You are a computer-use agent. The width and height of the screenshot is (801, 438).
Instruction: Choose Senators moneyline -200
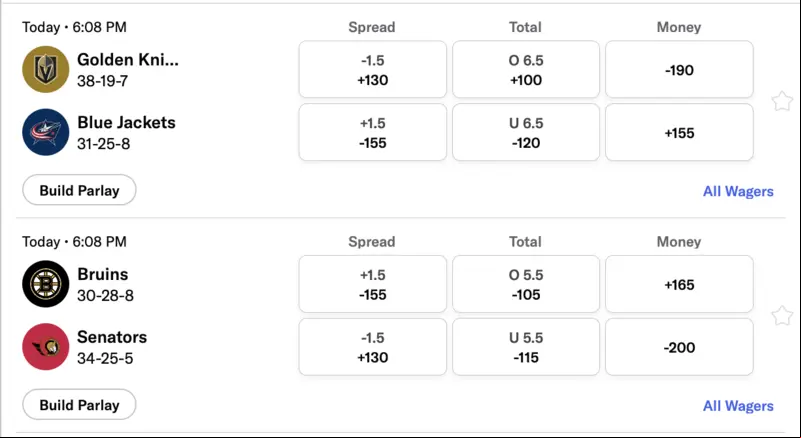[x=679, y=347]
